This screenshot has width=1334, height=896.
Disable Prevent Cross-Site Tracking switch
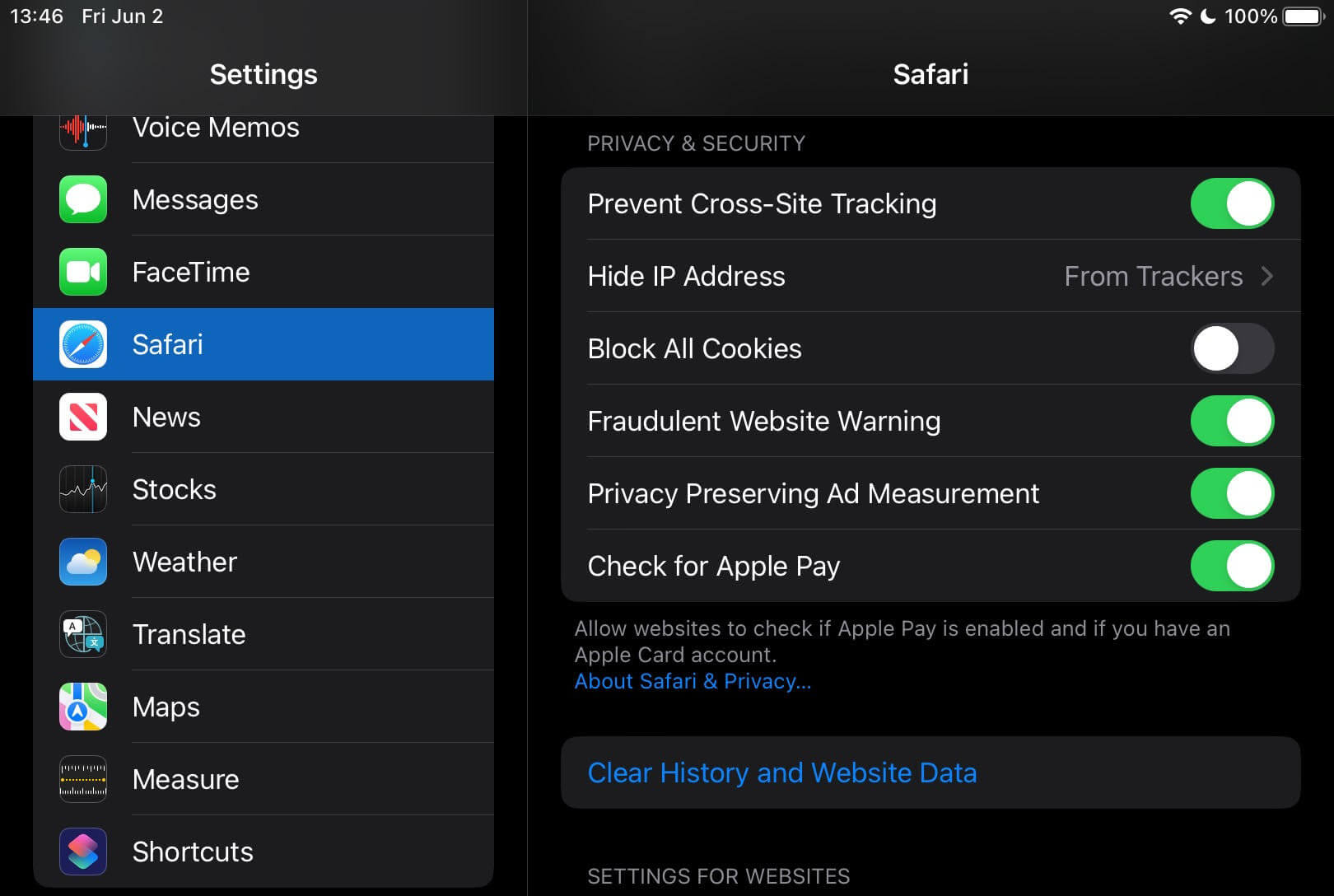[1232, 203]
